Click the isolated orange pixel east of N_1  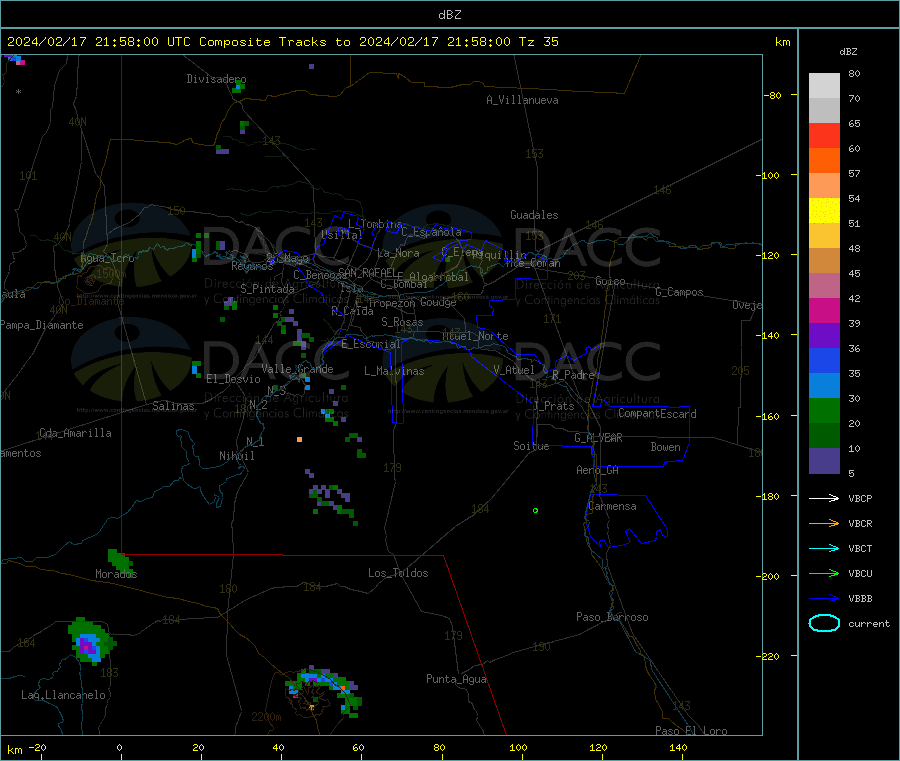pyautogui.click(x=299, y=440)
